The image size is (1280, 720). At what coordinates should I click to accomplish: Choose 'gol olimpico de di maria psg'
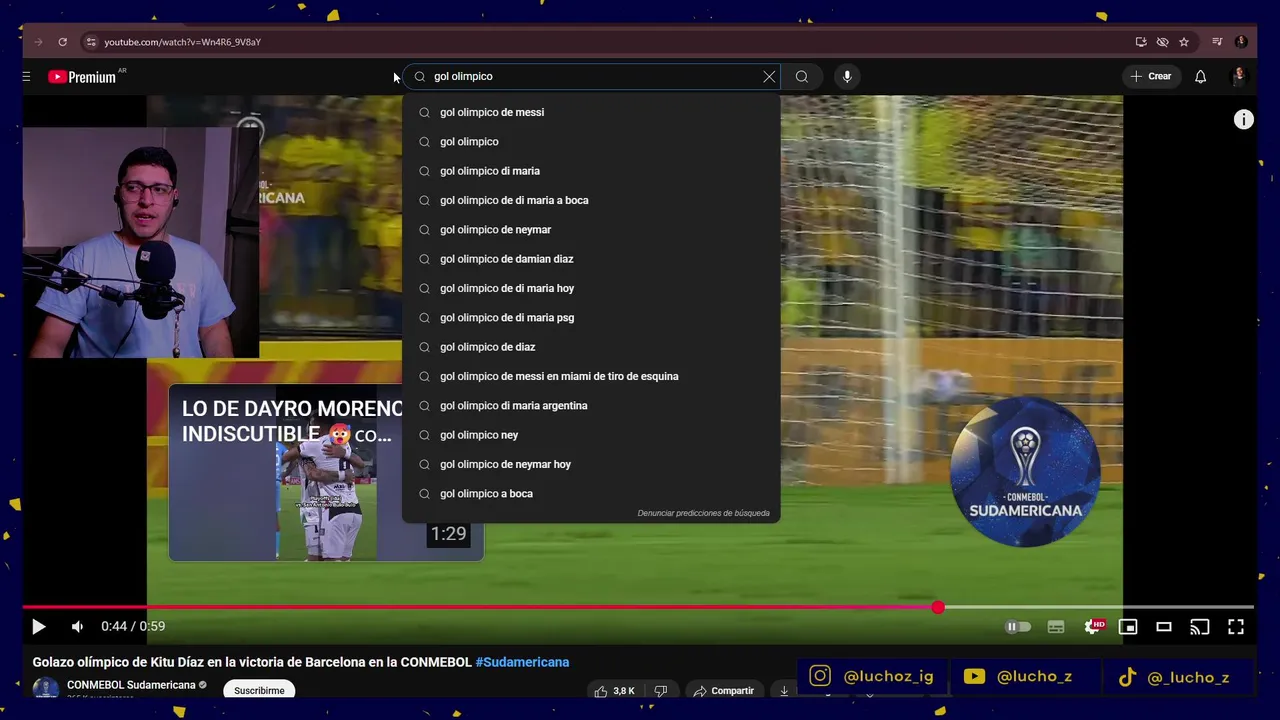pyautogui.click(x=591, y=317)
